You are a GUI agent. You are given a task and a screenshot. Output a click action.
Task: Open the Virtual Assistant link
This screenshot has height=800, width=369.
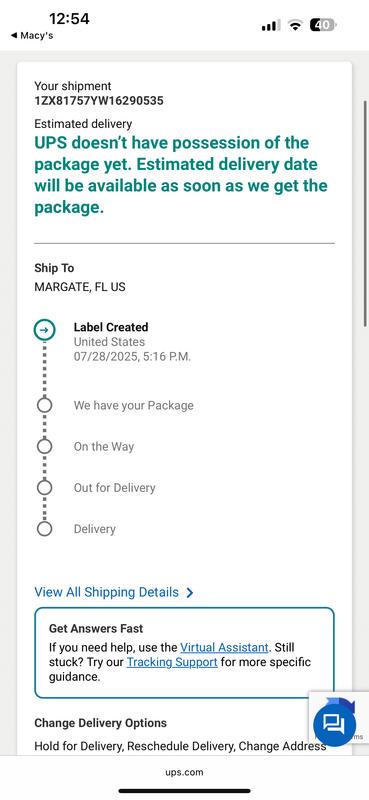point(224,647)
